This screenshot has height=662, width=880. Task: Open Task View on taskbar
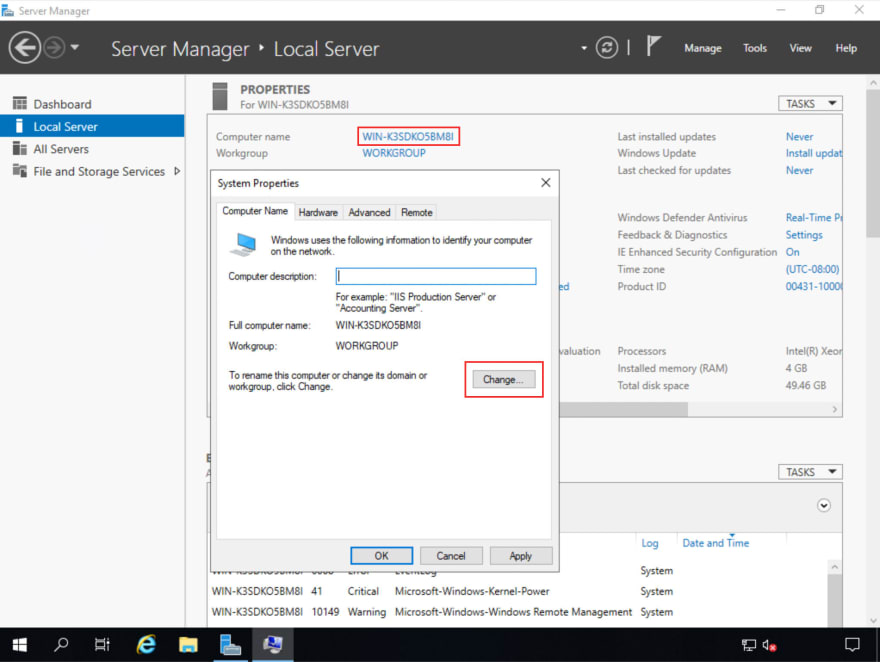(x=102, y=645)
